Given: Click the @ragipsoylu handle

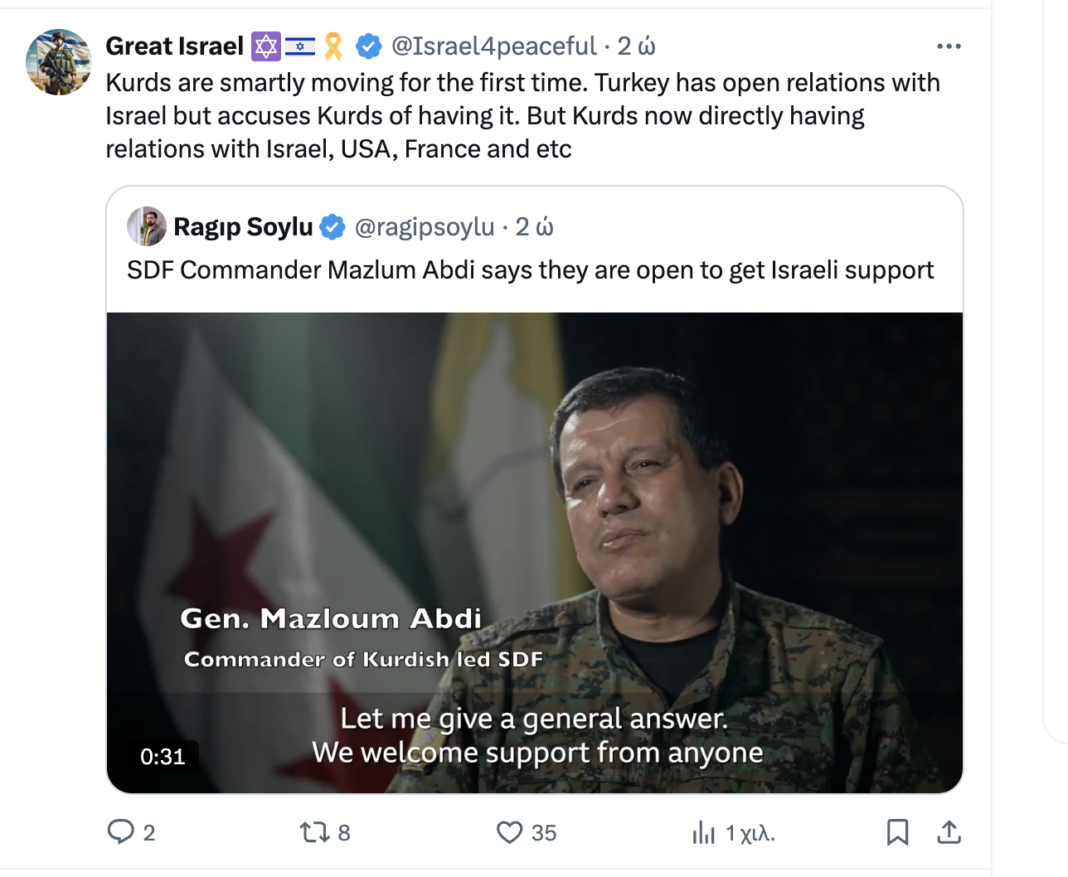Looking at the screenshot, I should pyautogui.click(x=424, y=227).
